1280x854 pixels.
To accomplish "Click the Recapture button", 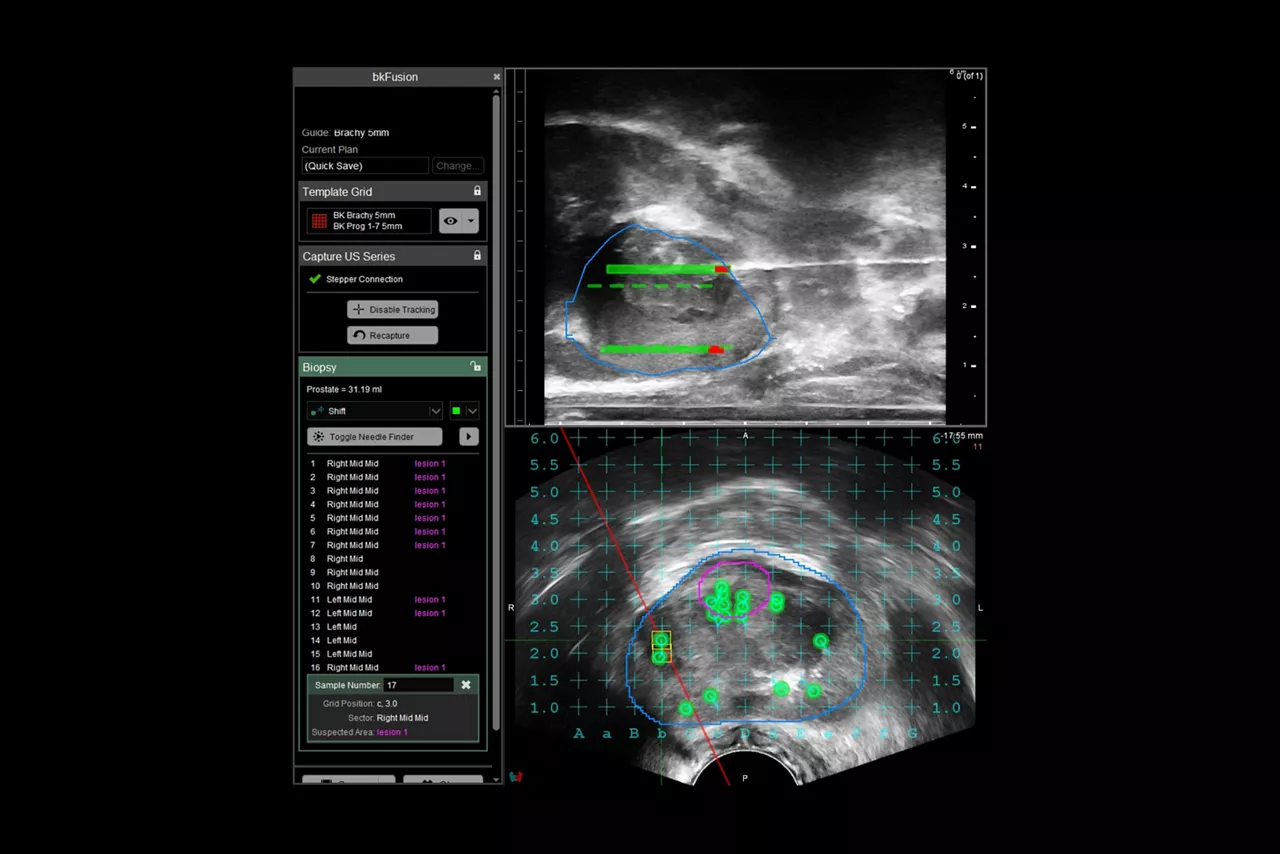I will pyautogui.click(x=393, y=335).
